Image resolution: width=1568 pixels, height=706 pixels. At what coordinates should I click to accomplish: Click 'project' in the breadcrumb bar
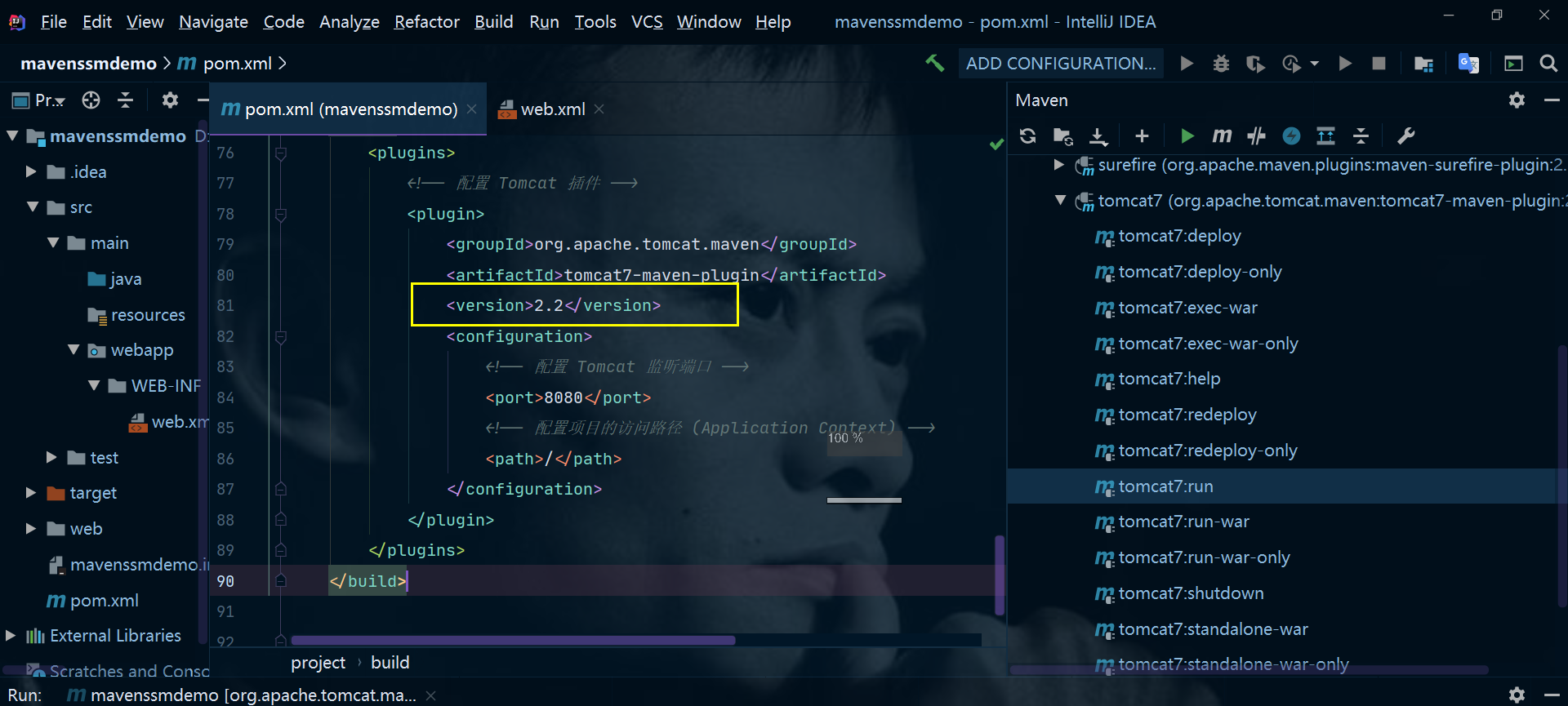pos(318,662)
